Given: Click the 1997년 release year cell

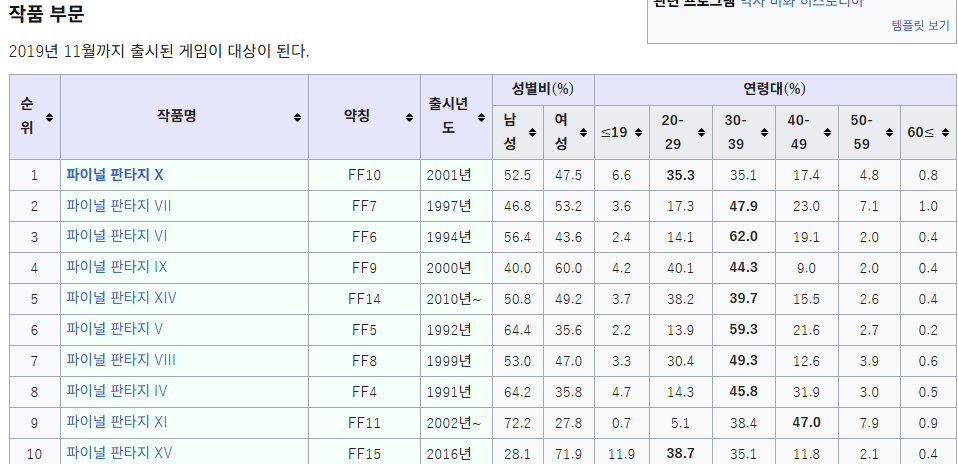Looking at the screenshot, I should pyautogui.click(x=456, y=206).
